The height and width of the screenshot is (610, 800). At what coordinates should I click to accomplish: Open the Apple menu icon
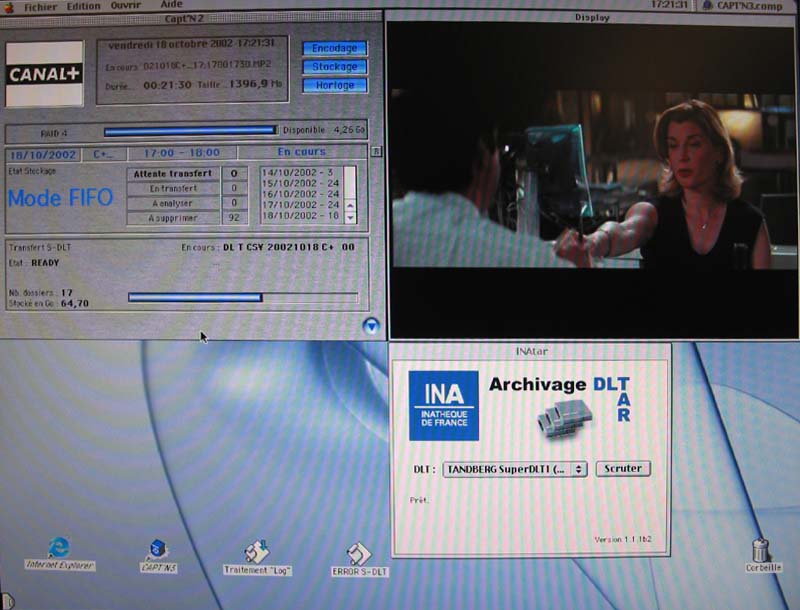point(9,7)
